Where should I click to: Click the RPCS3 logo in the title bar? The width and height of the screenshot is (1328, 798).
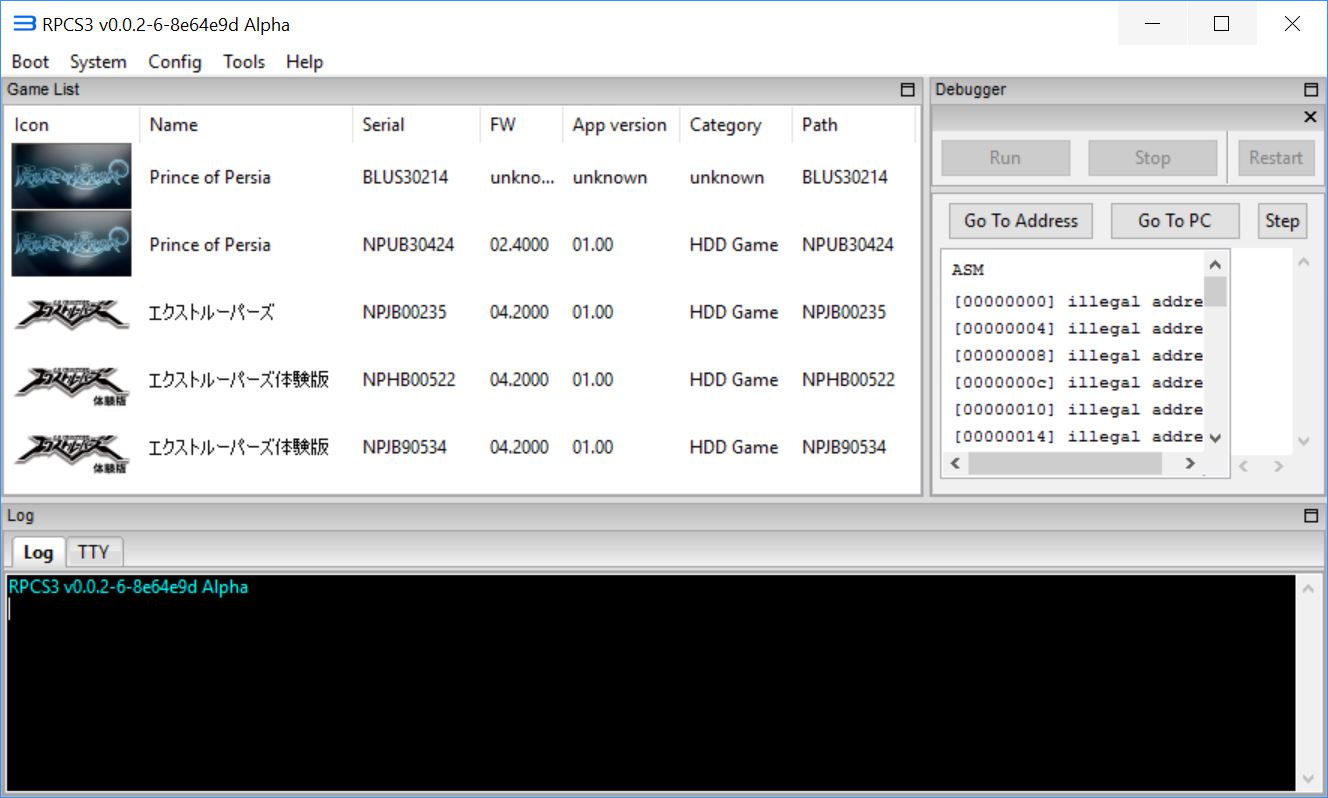coord(24,24)
